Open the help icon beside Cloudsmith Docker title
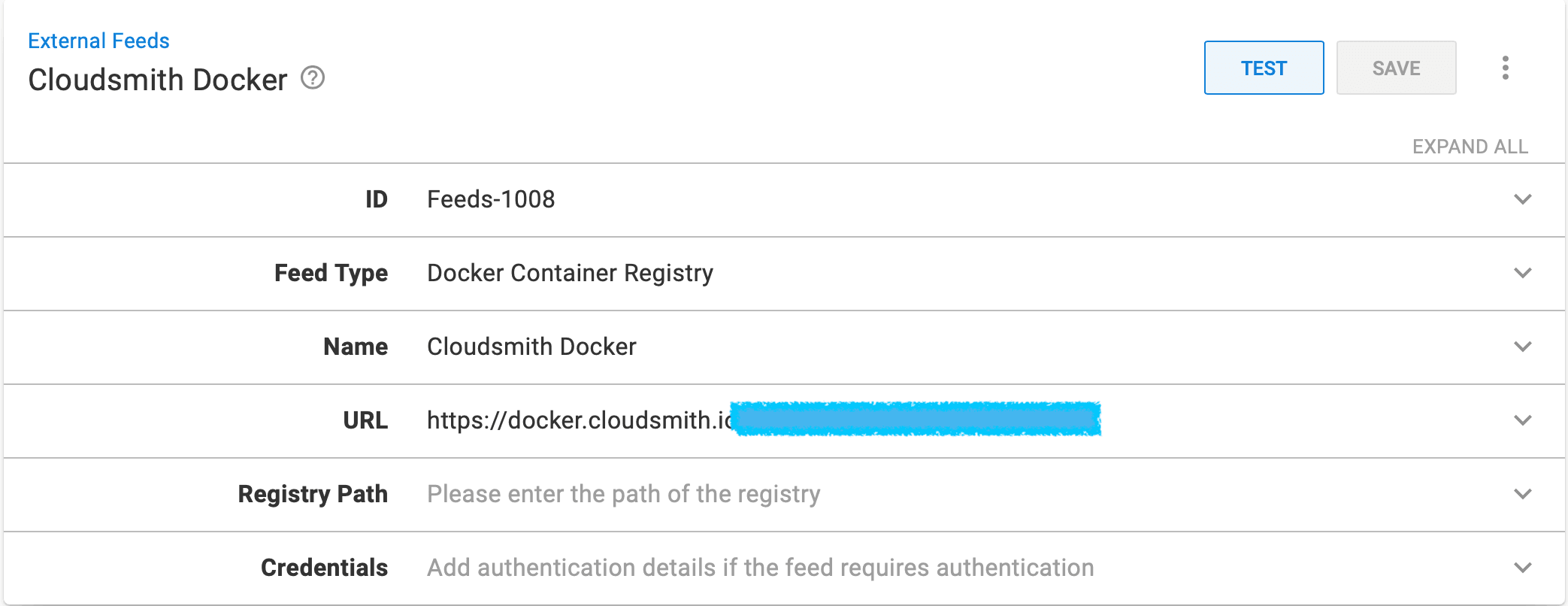 313,78
